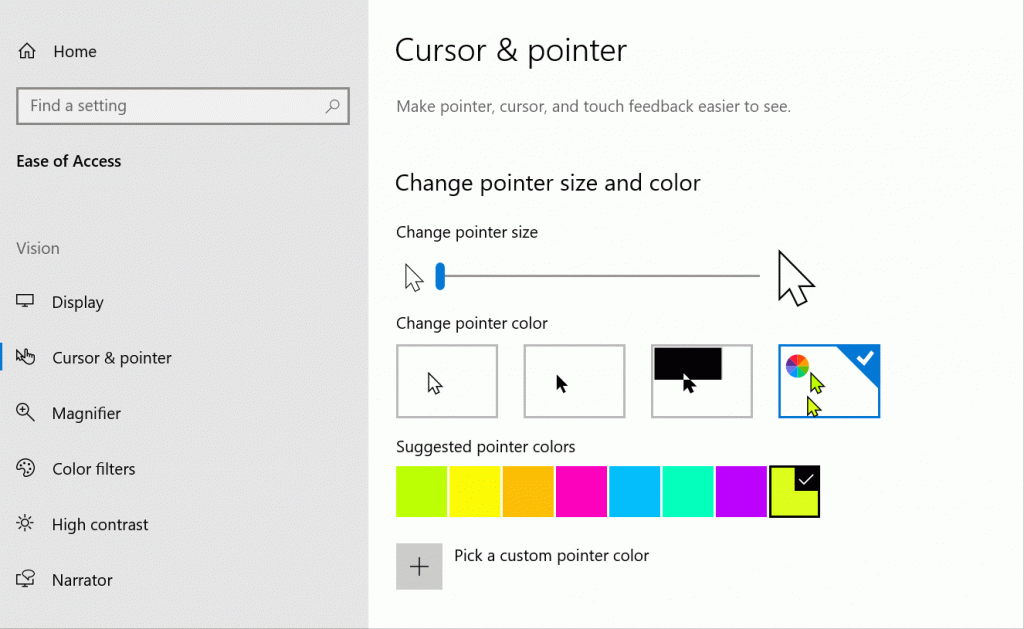
Task: Click the Color filters palette icon
Action: [25, 468]
